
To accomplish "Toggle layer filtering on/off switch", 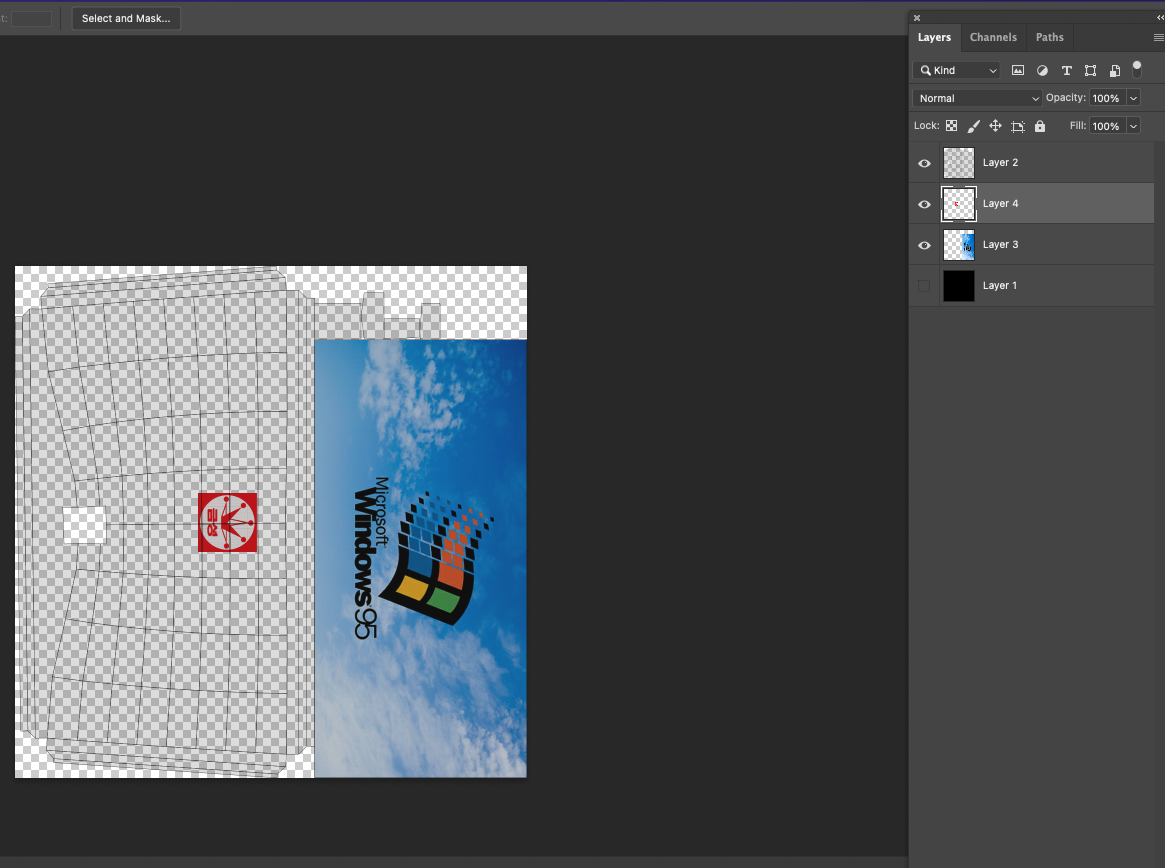I will pyautogui.click(x=1137, y=69).
